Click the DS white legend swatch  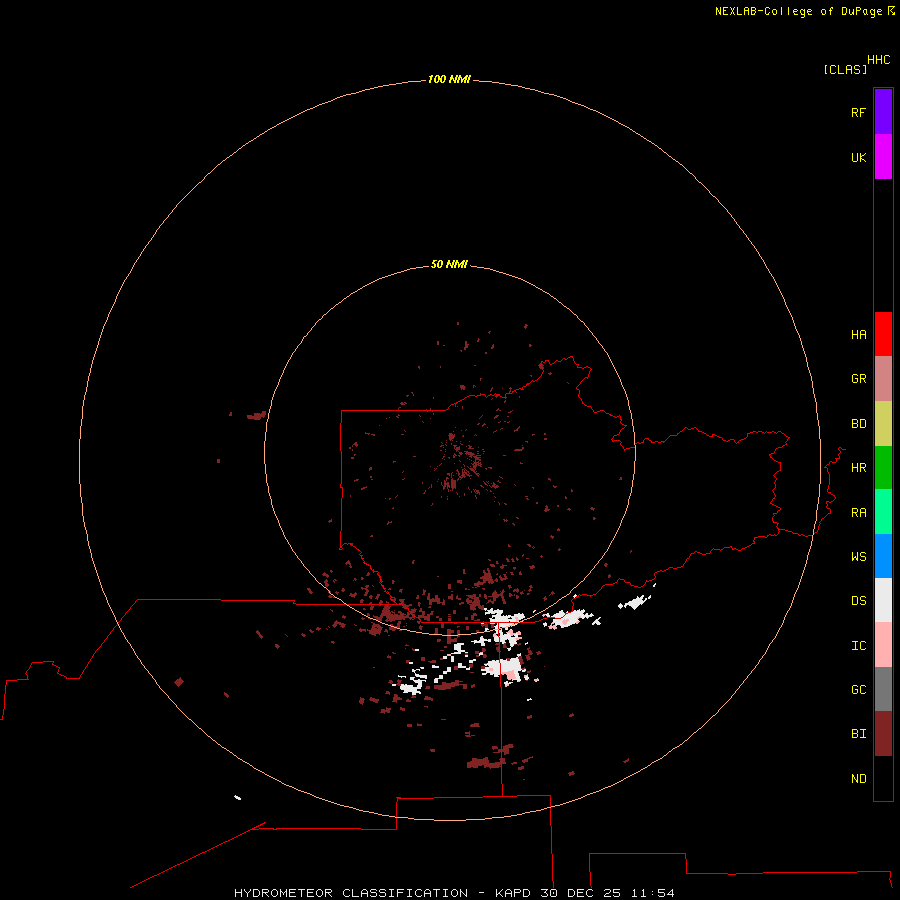point(883,600)
